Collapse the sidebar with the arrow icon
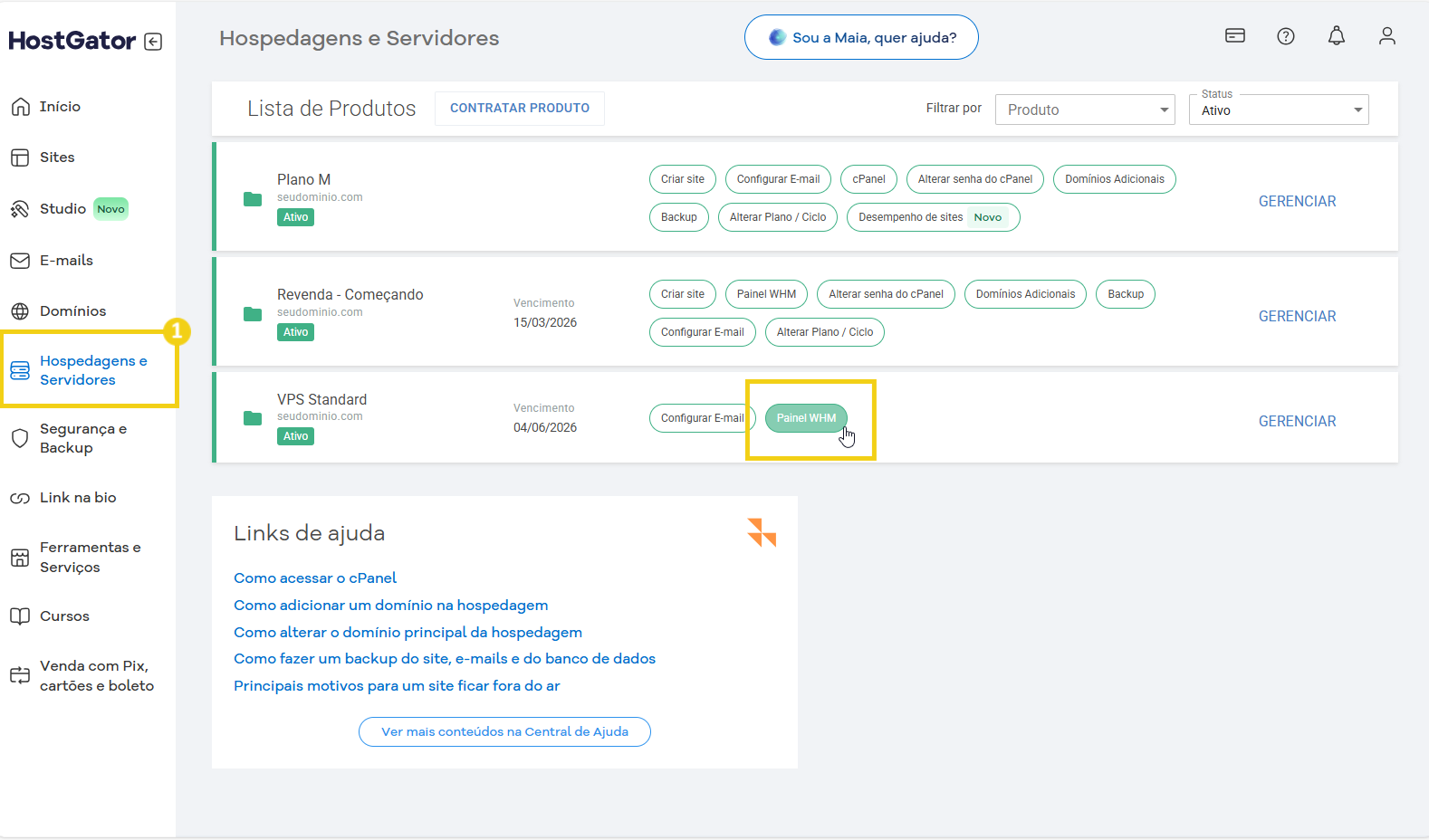 (x=154, y=42)
